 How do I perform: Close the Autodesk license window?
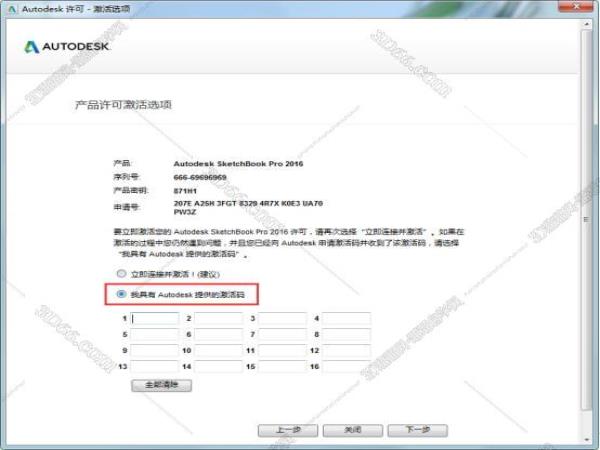(576, 7)
